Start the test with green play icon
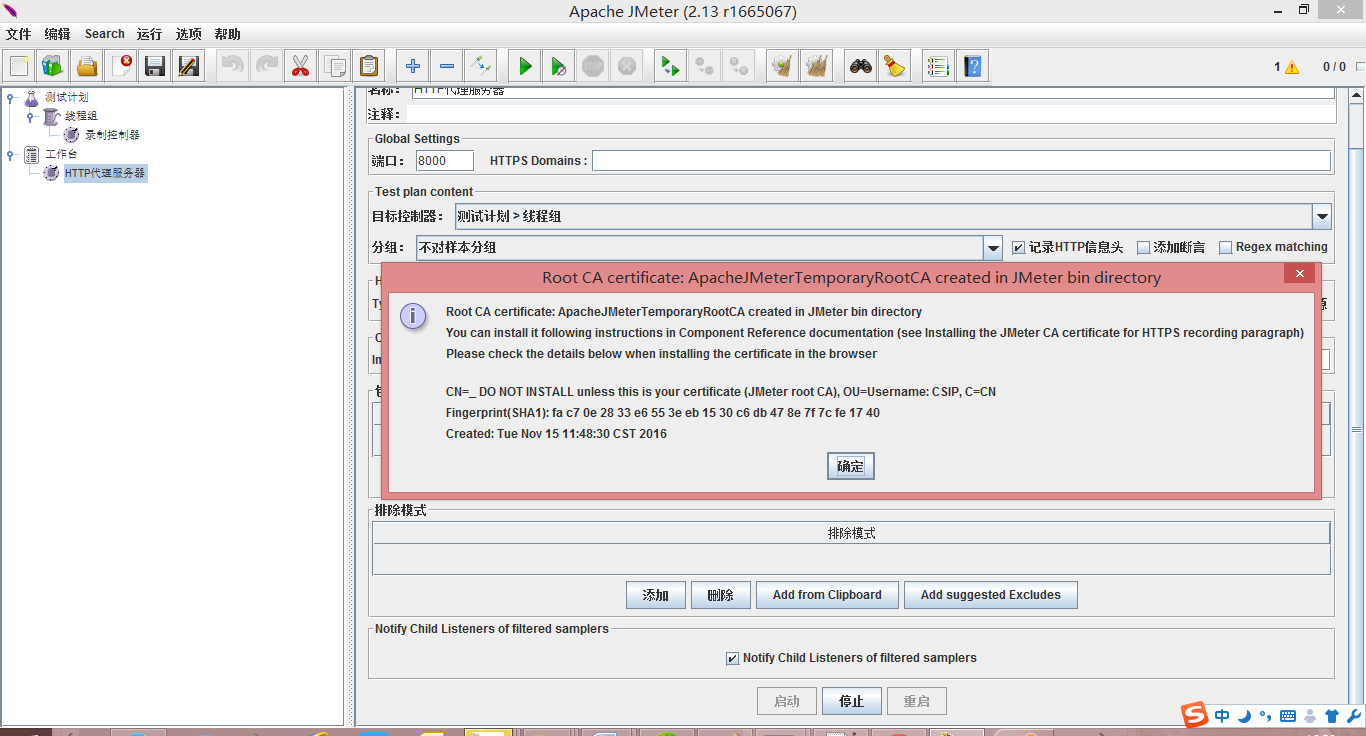The height and width of the screenshot is (736, 1366). (524, 67)
